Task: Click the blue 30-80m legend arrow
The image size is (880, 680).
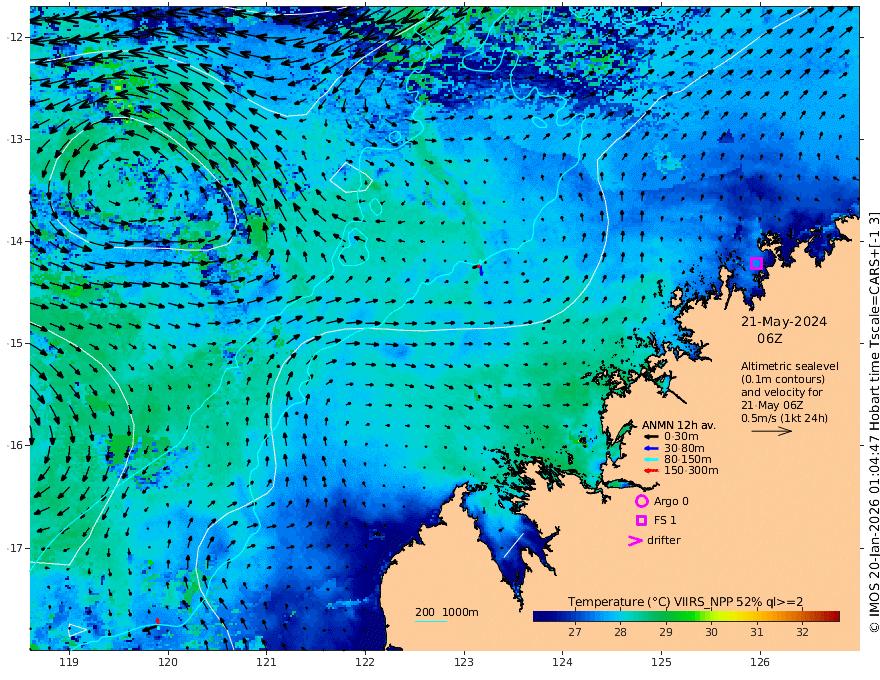Action: pyautogui.click(x=650, y=448)
